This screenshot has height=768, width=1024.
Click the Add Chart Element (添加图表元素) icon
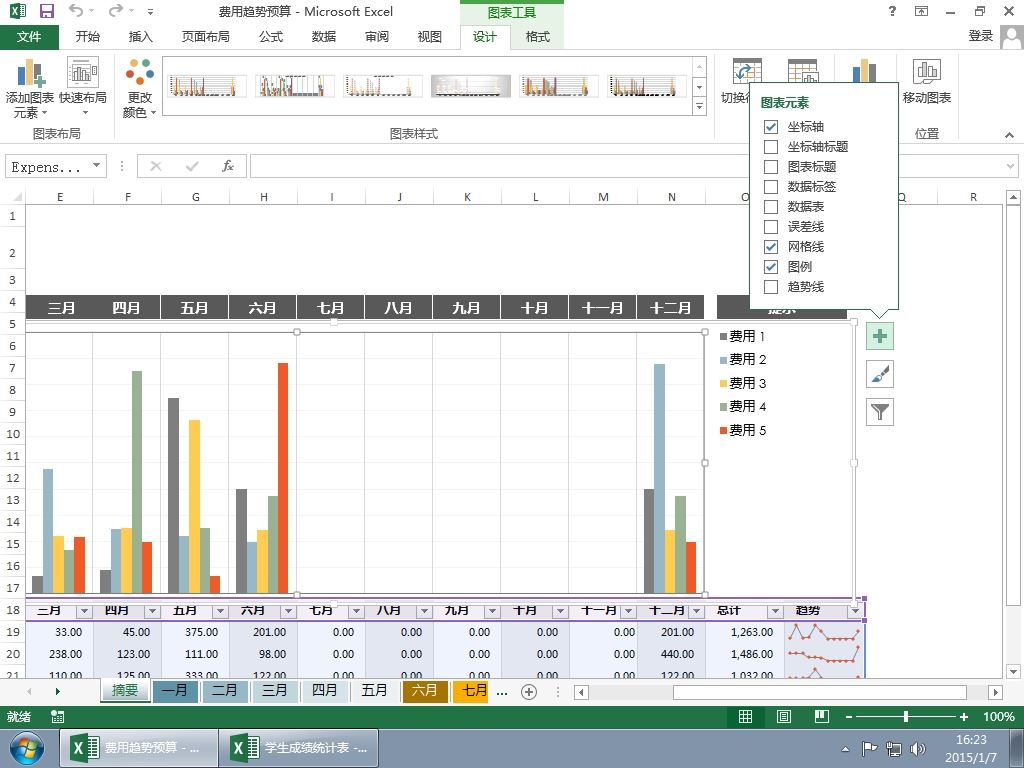click(x=30, y=73)
